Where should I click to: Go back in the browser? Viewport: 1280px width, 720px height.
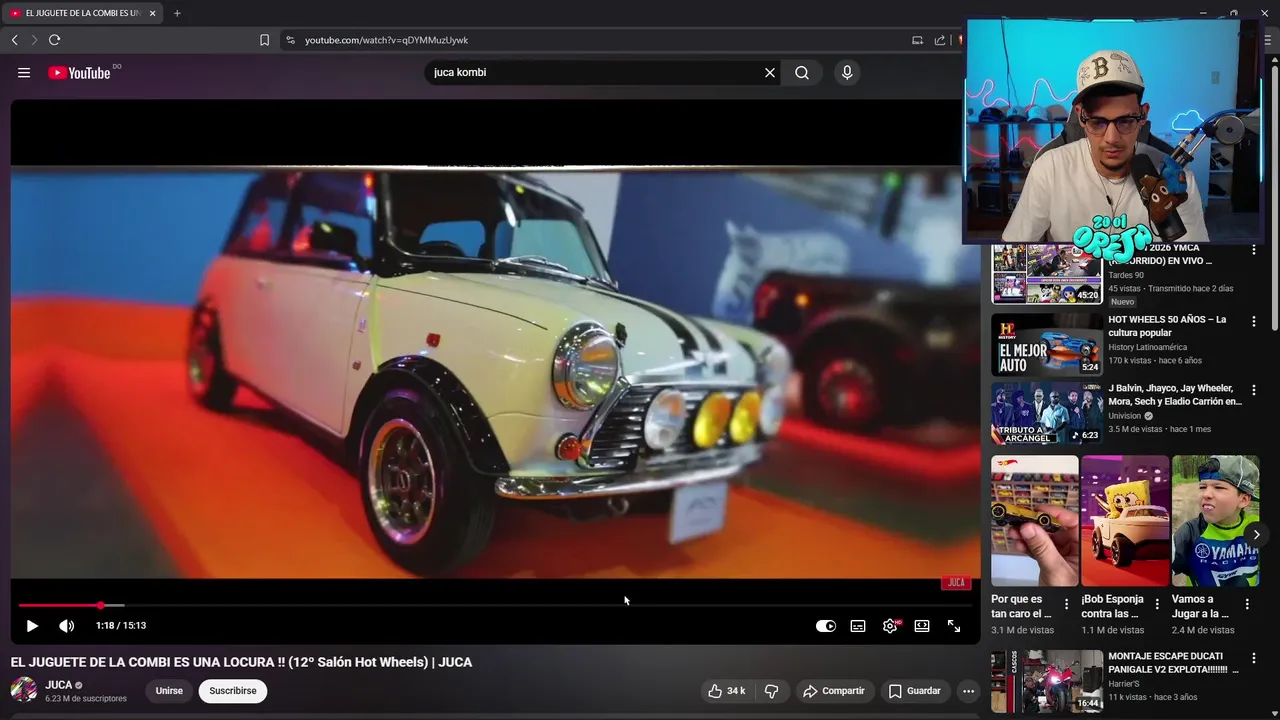[14, 40]
